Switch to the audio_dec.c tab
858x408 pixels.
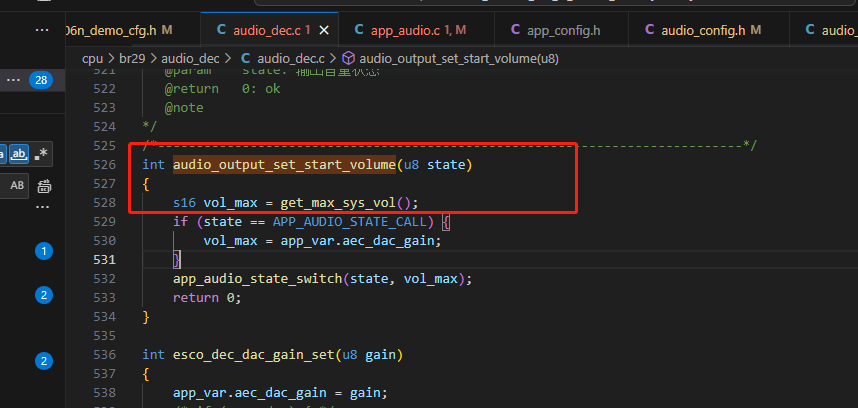click(269, 31)
